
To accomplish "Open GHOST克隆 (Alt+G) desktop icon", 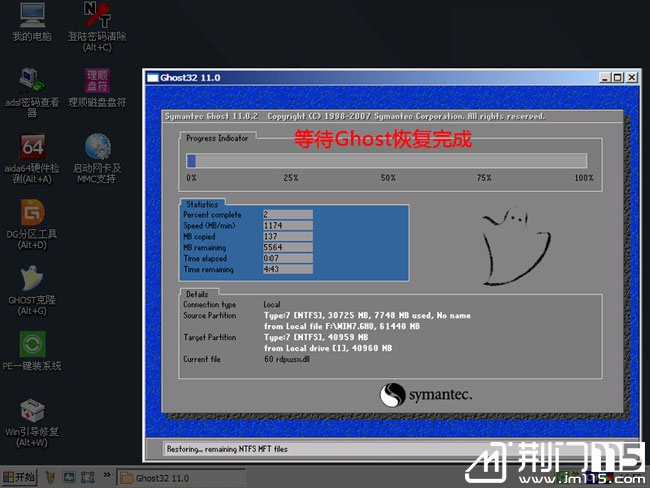I will 32,290.
